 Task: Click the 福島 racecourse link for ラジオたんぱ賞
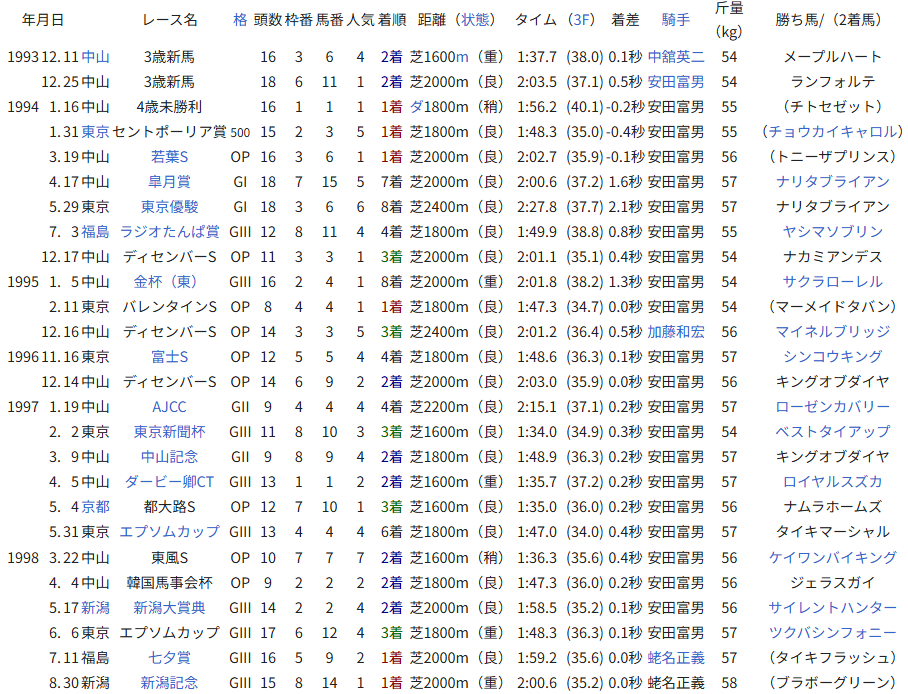point(96,232)
